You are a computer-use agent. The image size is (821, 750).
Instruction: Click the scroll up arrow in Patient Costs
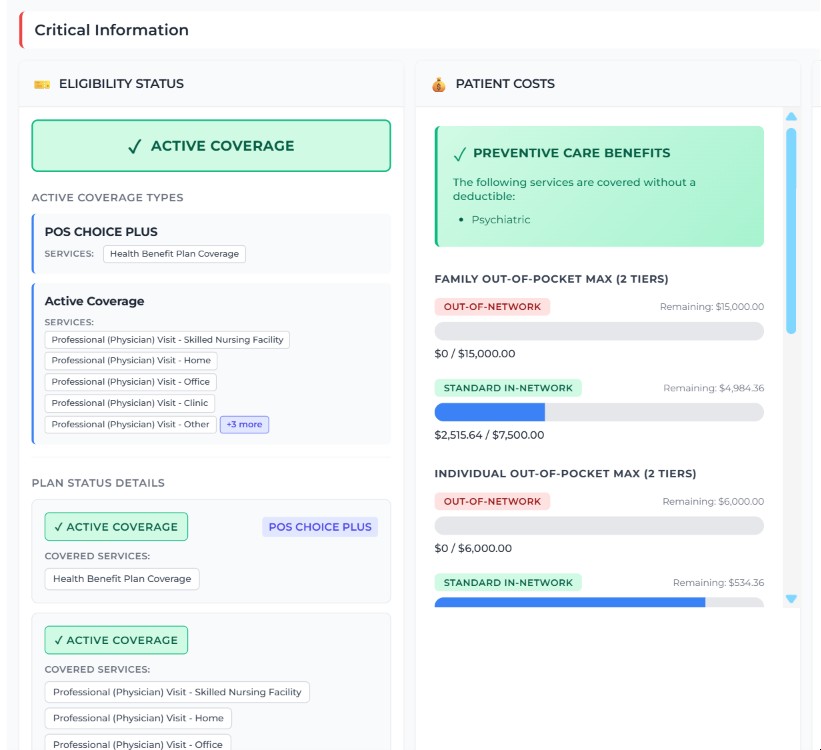pyautogui.click(x=791, y=116)
